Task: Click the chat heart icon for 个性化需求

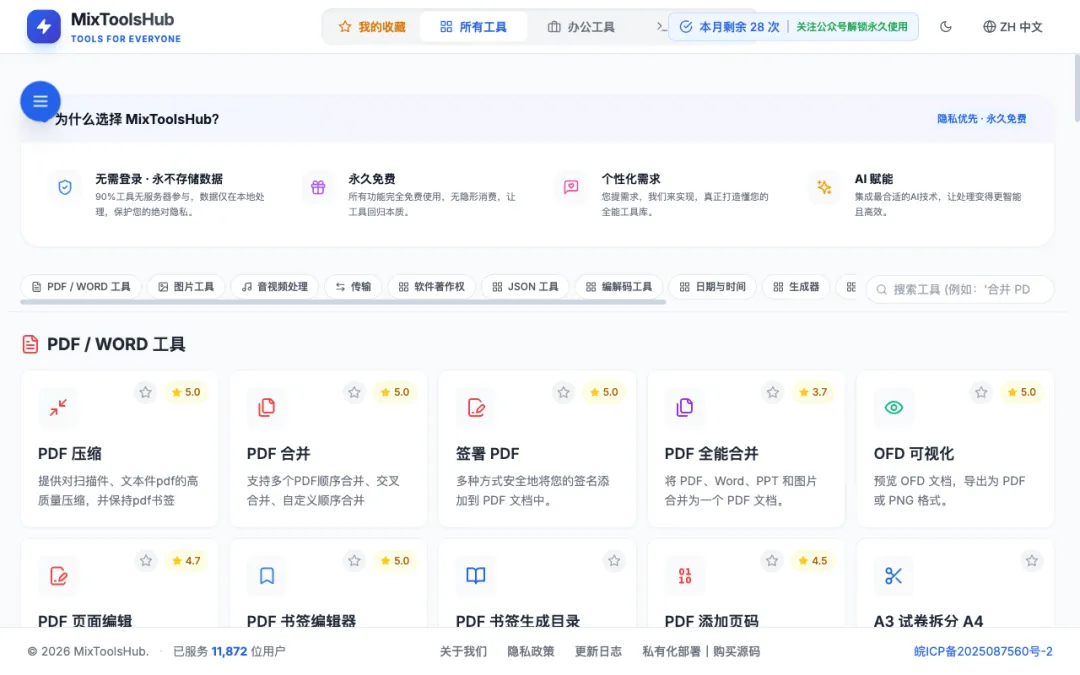Action: (571, 187)
